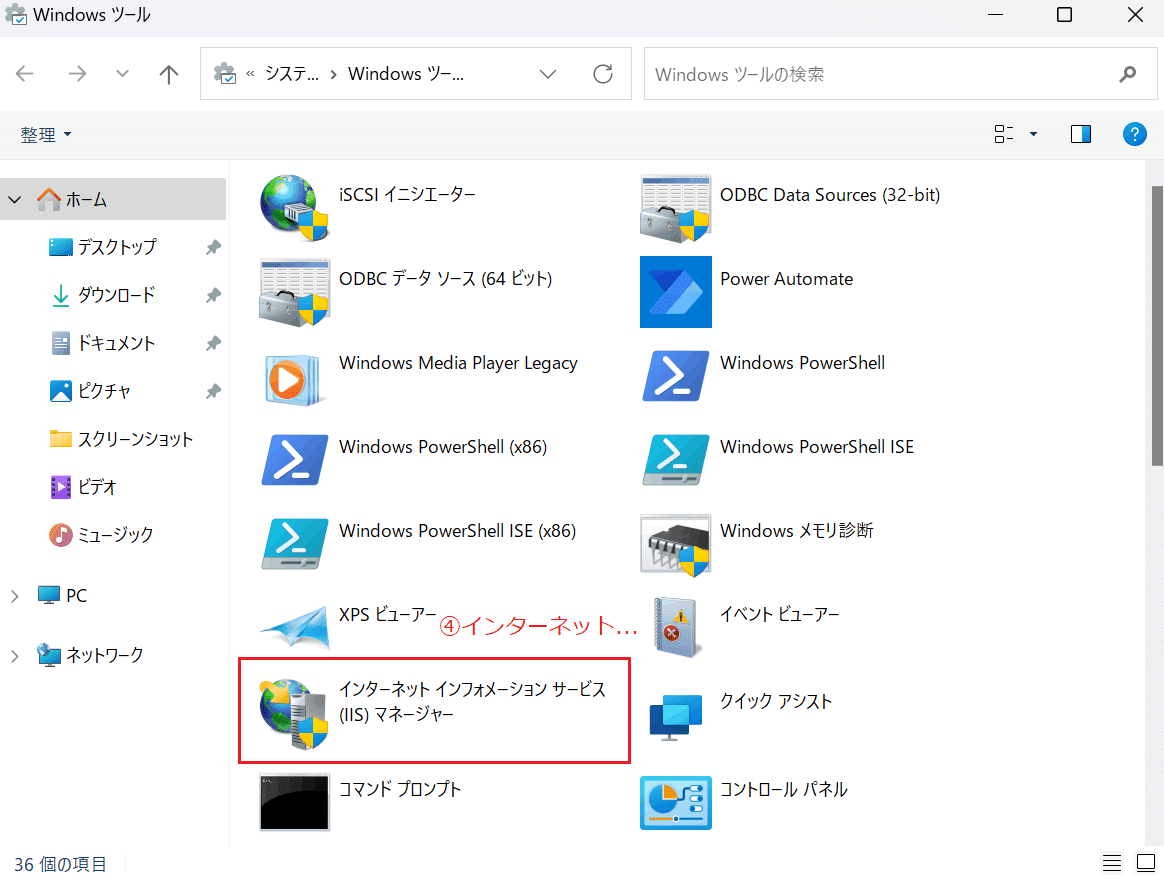Image resolution: width=1164 pixels, height=879 pixels.
Task: Toggle the preview pane on
Action: click(1080, 133)
